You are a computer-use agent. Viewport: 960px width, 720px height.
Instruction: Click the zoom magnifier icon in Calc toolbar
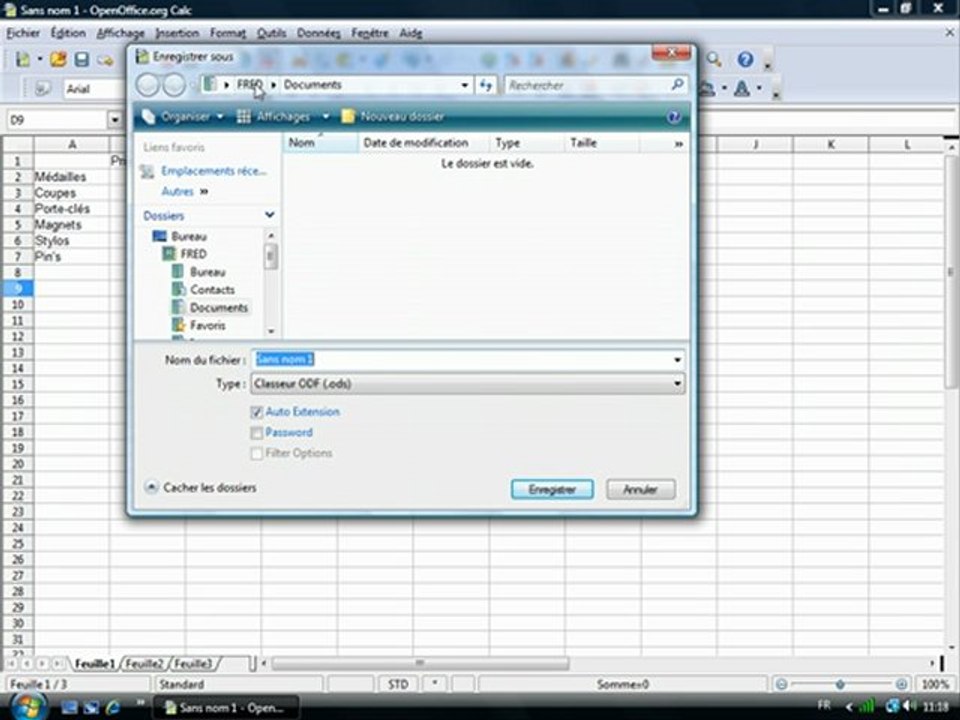click(x=714, y=59)
